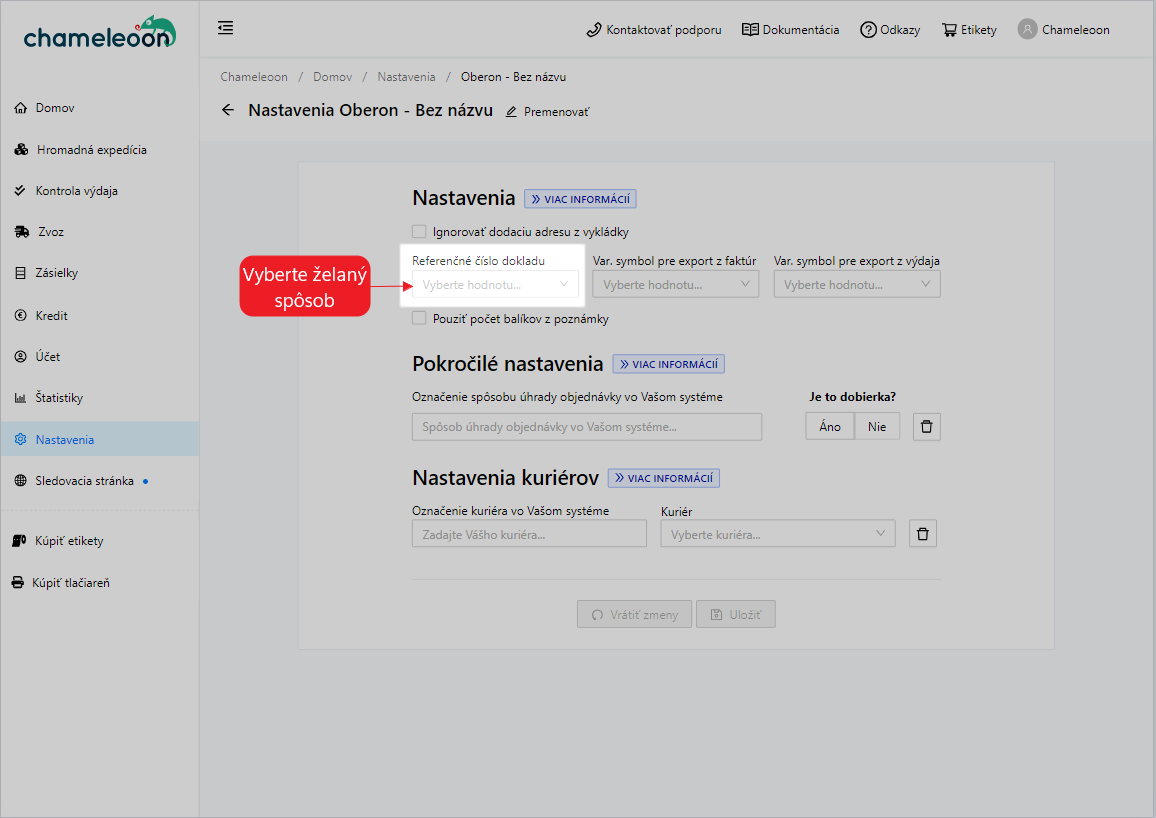
Task: Check Použiť počet balíkov z poznámky
Action: (419, 319)
